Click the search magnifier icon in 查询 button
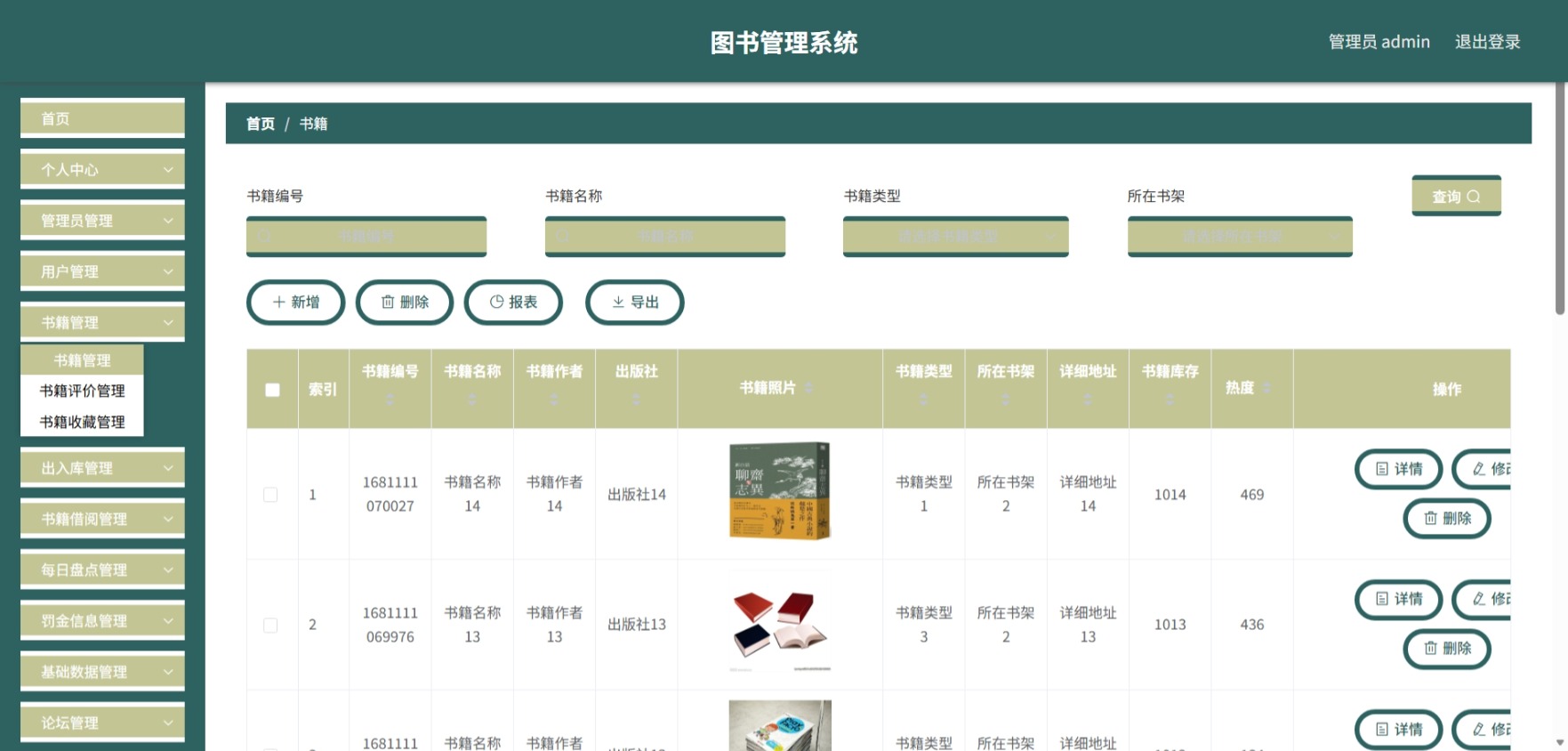 point(1474,197)
